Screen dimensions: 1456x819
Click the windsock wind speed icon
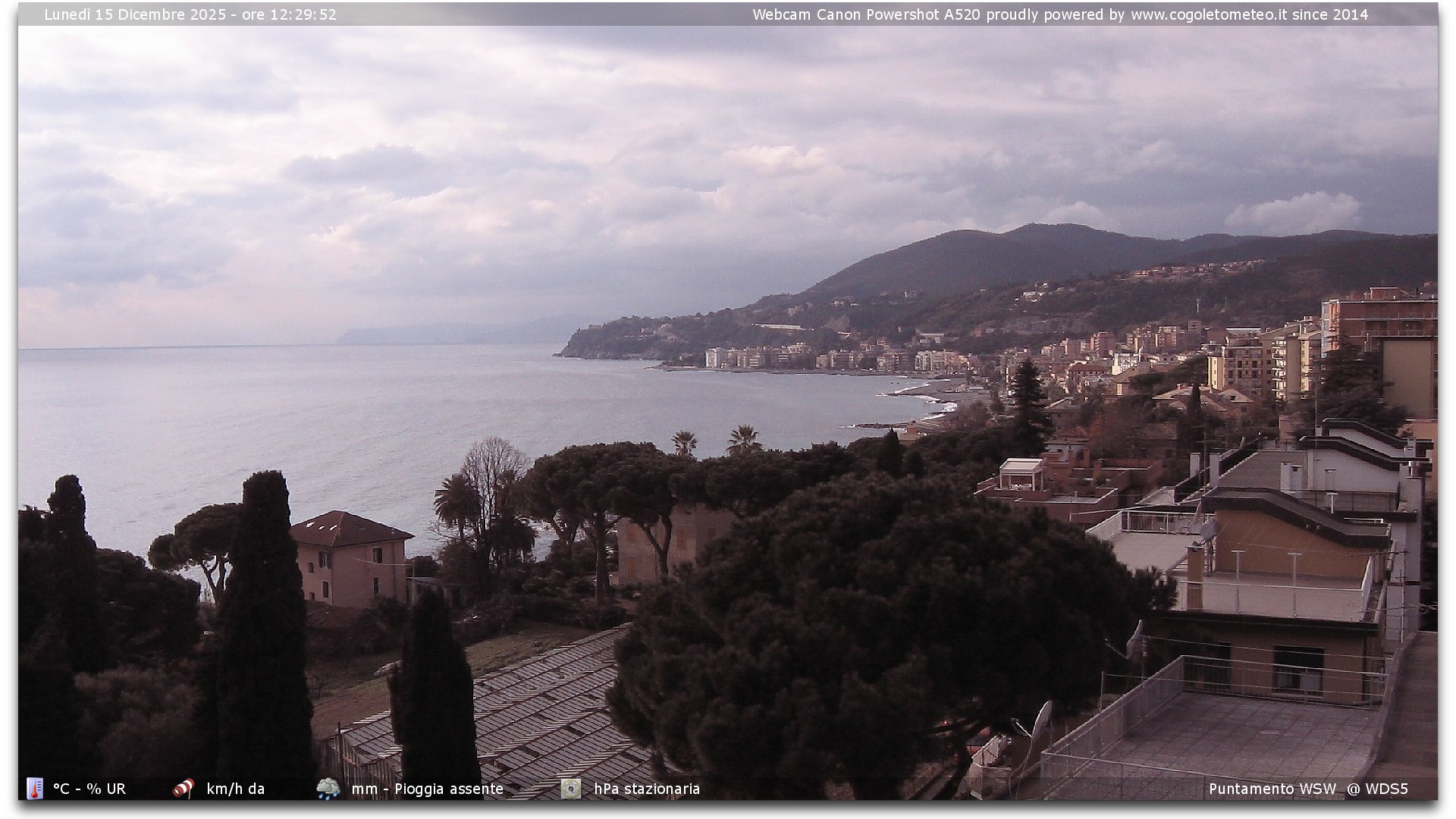tap(183, 789)
